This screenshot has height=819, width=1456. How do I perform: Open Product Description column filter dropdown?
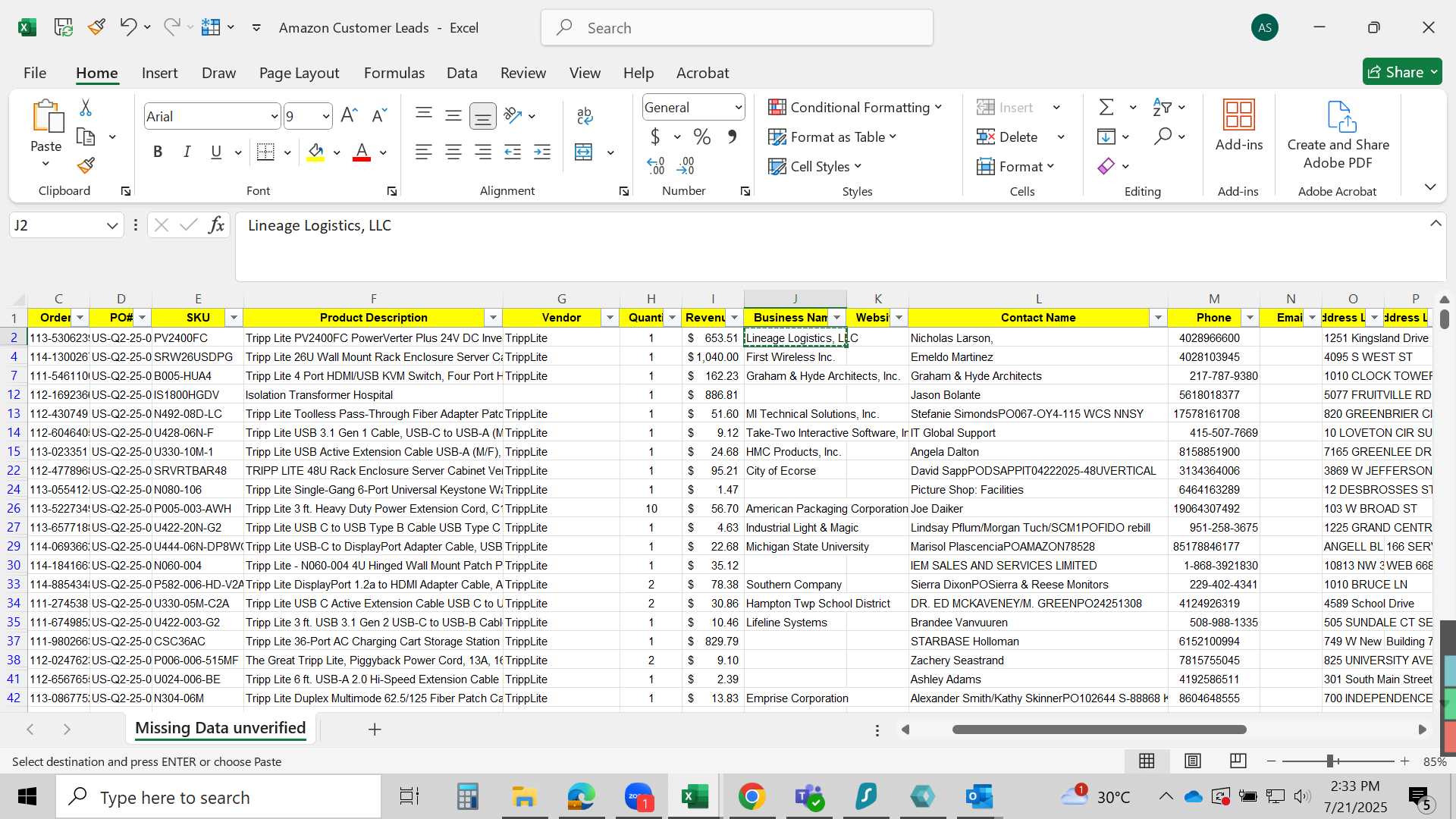493,318
